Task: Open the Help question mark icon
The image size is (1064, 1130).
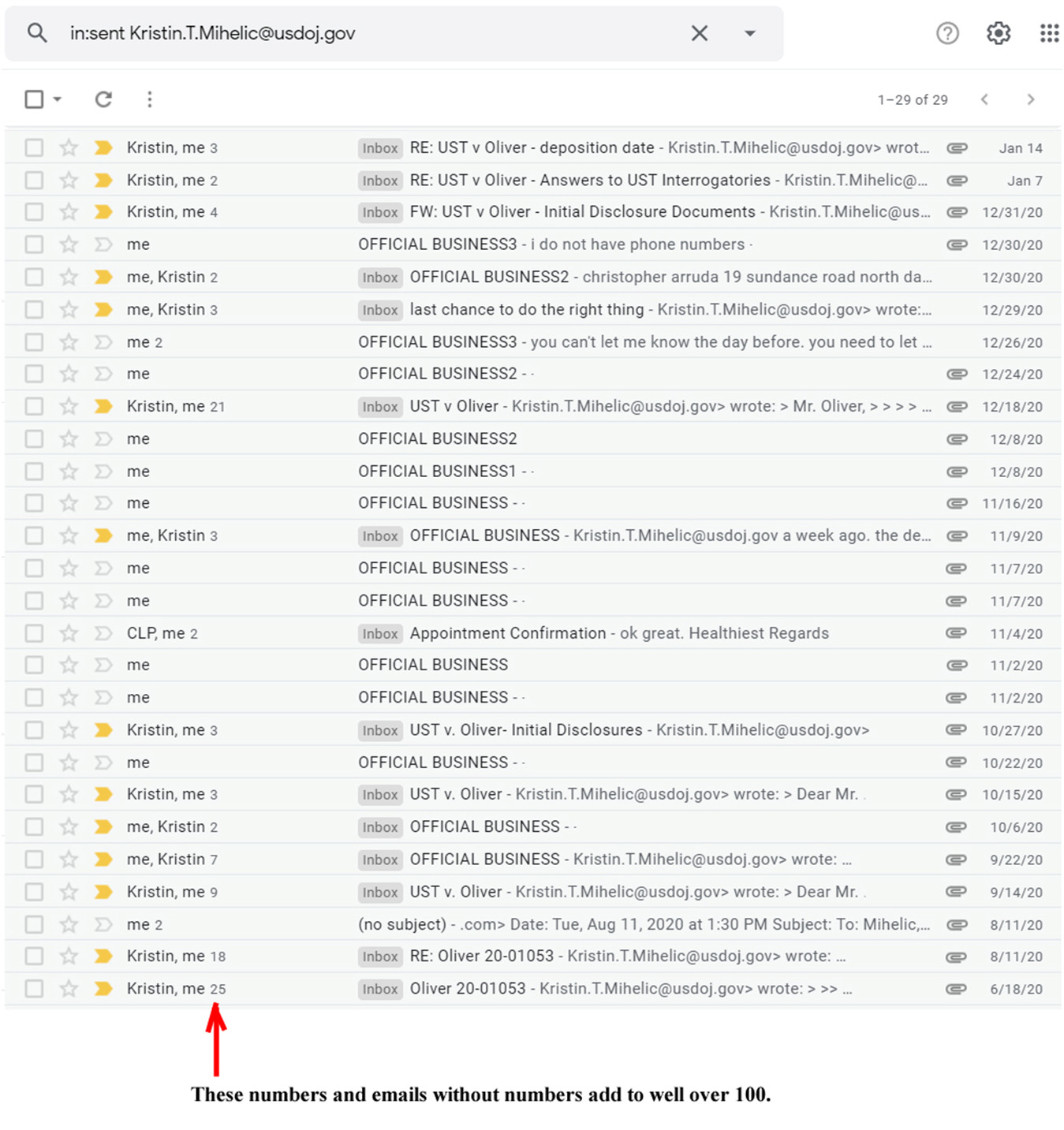Action: (x=947, y=33)
